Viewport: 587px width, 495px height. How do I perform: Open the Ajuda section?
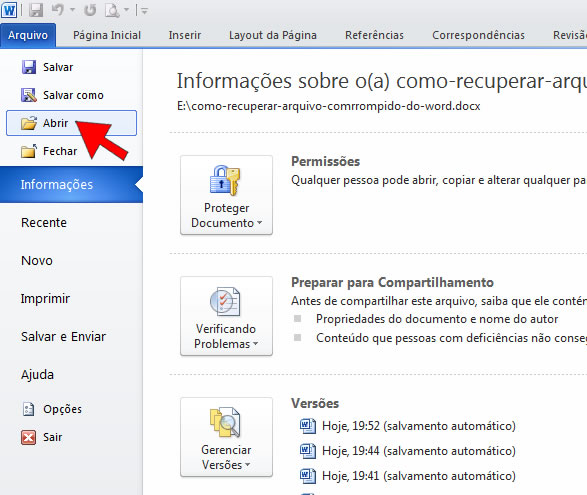[37, 375]
